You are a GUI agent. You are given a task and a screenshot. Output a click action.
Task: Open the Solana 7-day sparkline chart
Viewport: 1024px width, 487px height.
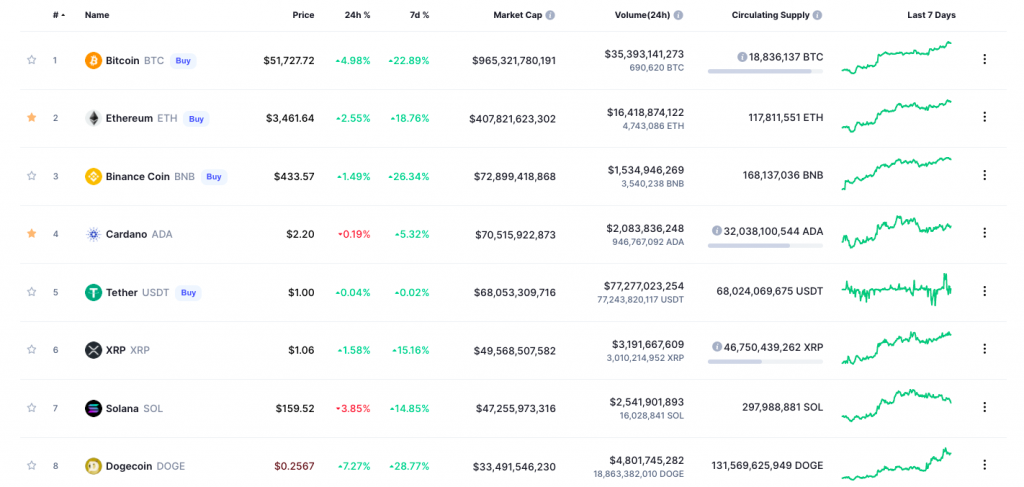click(x=897, y=407)
